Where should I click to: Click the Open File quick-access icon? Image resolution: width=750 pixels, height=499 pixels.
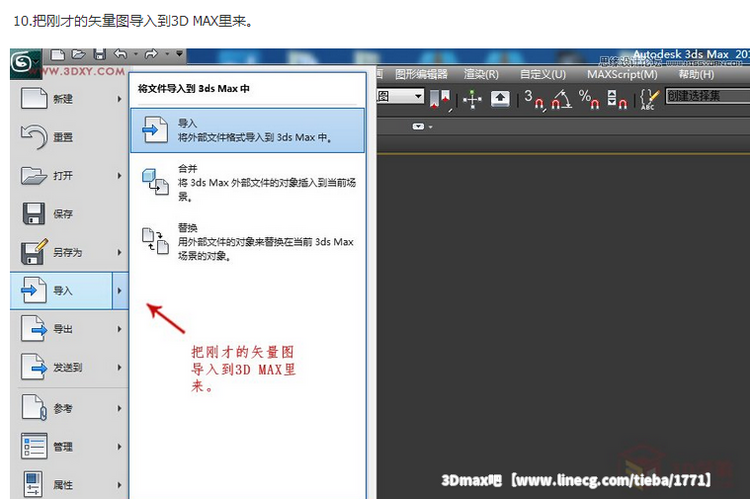point(78,55)
